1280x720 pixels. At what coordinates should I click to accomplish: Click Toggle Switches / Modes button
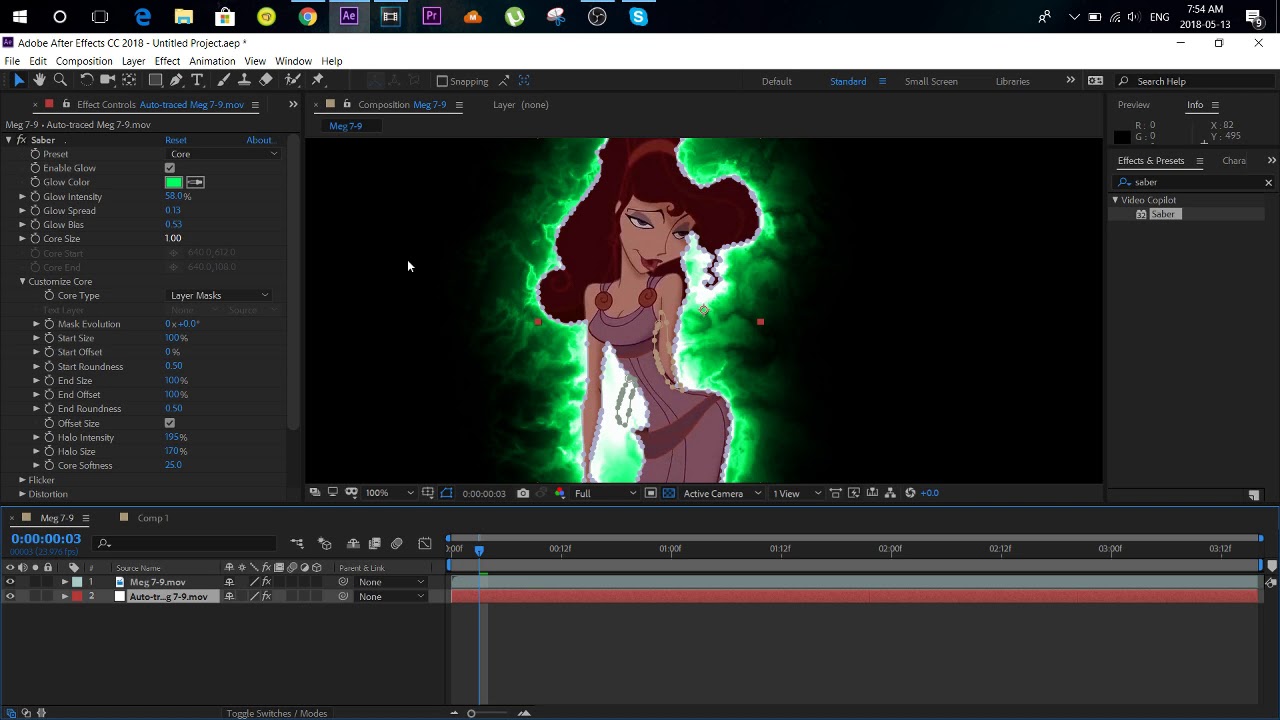277,713
